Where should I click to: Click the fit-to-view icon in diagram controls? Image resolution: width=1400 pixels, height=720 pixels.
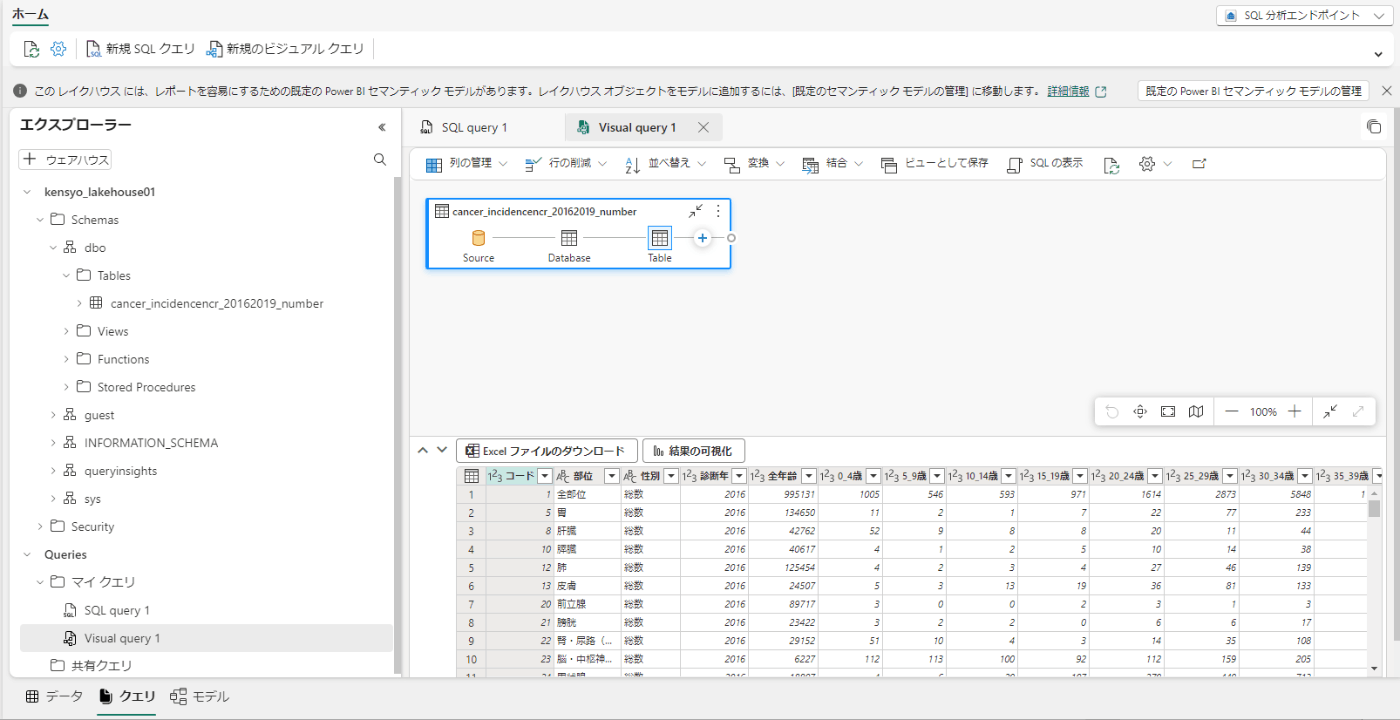pyautogui.click(x=1168, y=412)
